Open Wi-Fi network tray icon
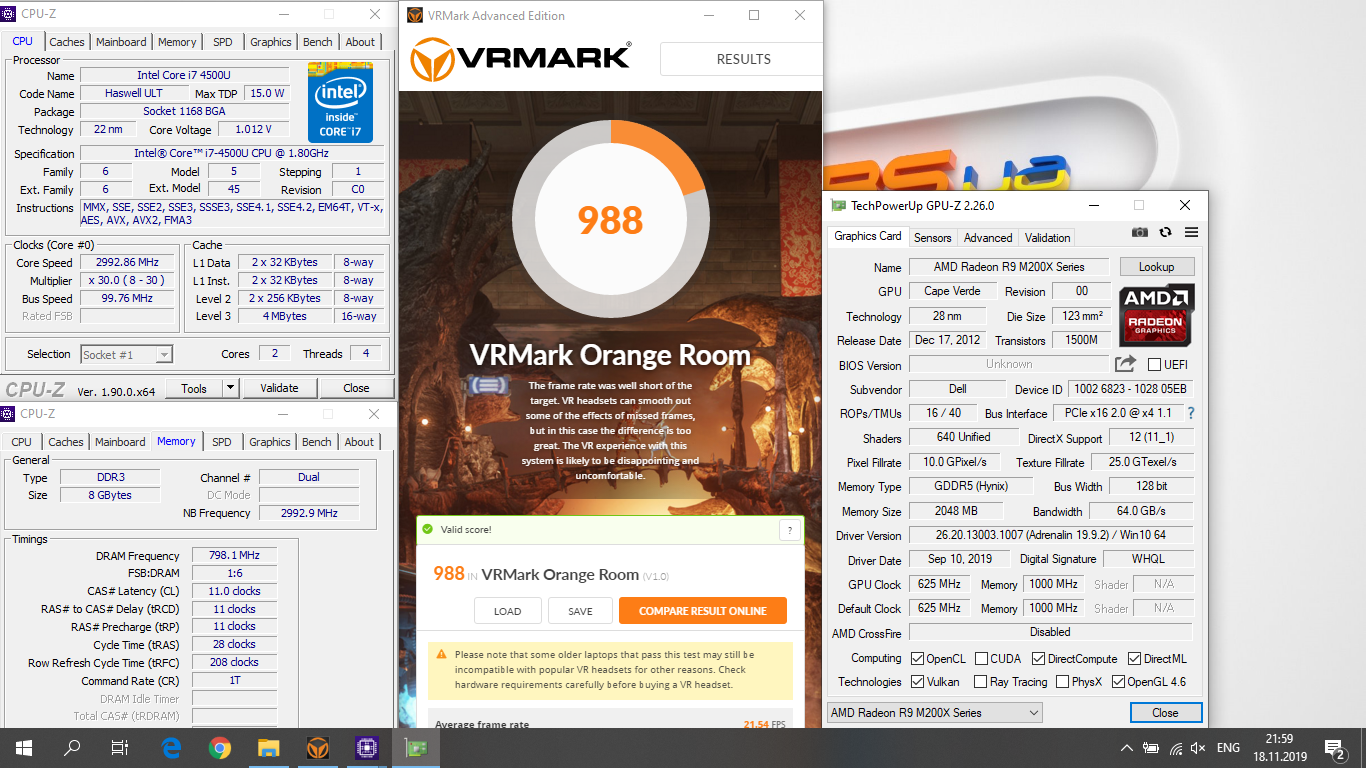 click(x=1176, y=748)
